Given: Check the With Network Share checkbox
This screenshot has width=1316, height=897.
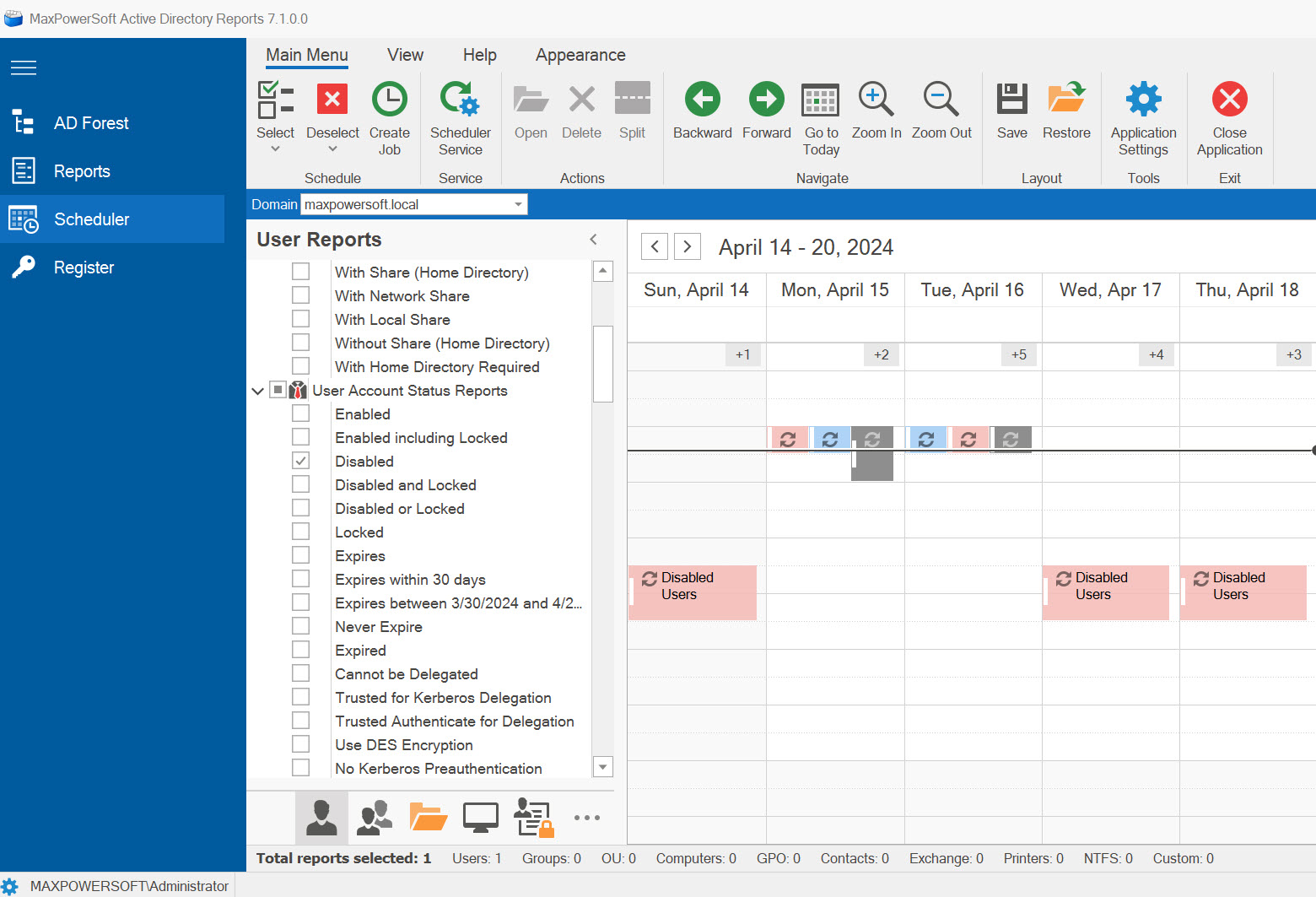Looking at the screenshot, I should [x=300, y=295].
